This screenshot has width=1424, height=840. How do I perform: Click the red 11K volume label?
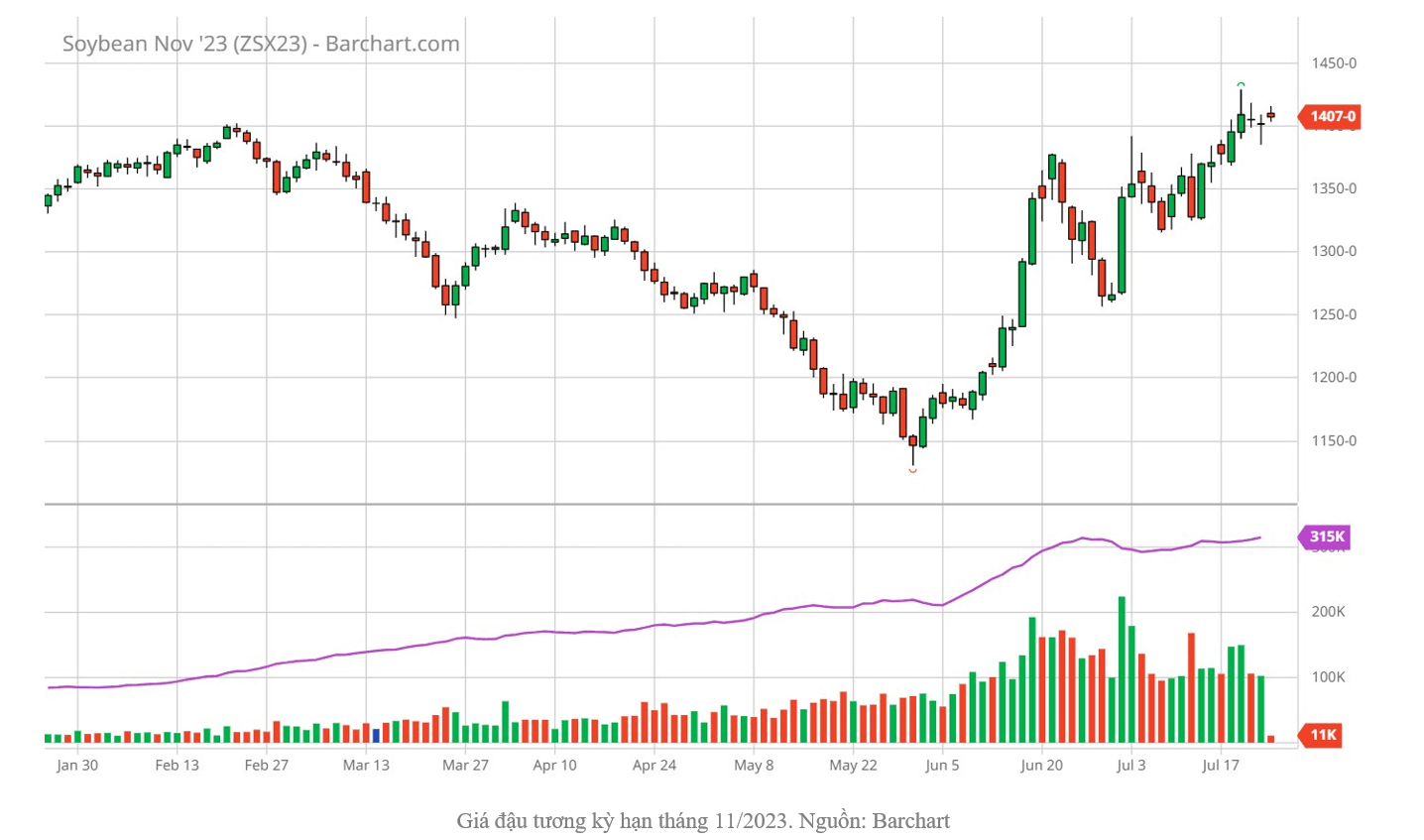pos(1322,735)
